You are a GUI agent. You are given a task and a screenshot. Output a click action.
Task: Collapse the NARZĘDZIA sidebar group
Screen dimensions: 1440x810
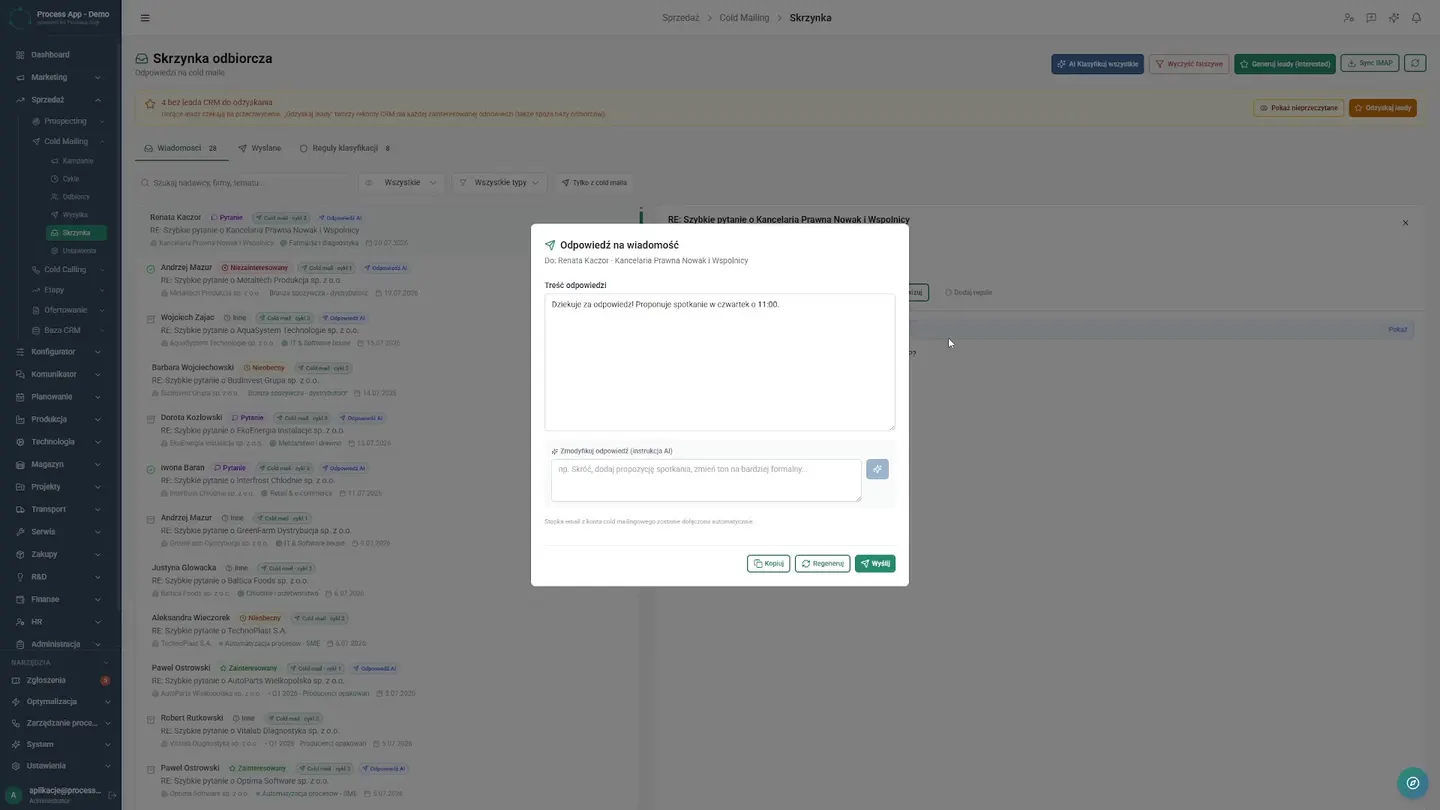click(60, 662)
